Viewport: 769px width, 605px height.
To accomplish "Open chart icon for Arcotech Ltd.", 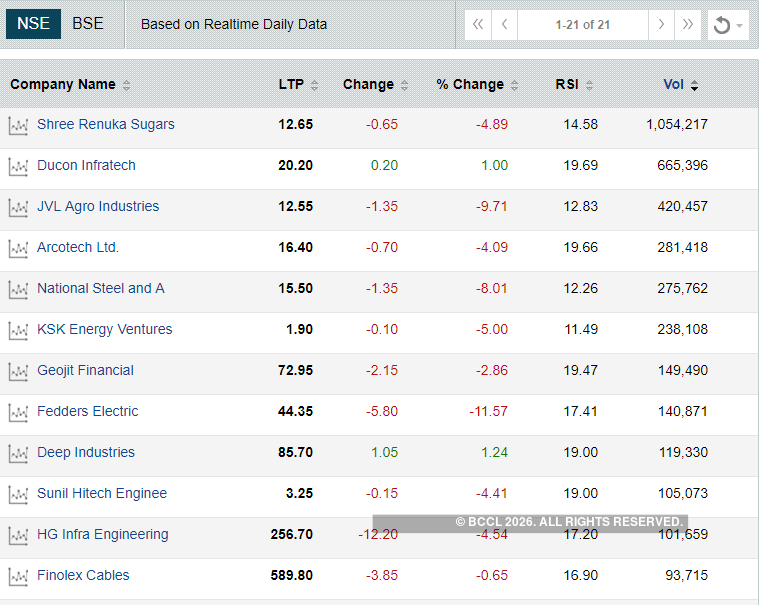I will (x=18, y=249).
